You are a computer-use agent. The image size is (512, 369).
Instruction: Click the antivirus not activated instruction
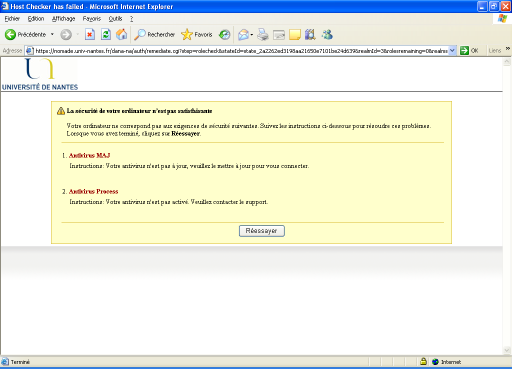pos(168,202)
